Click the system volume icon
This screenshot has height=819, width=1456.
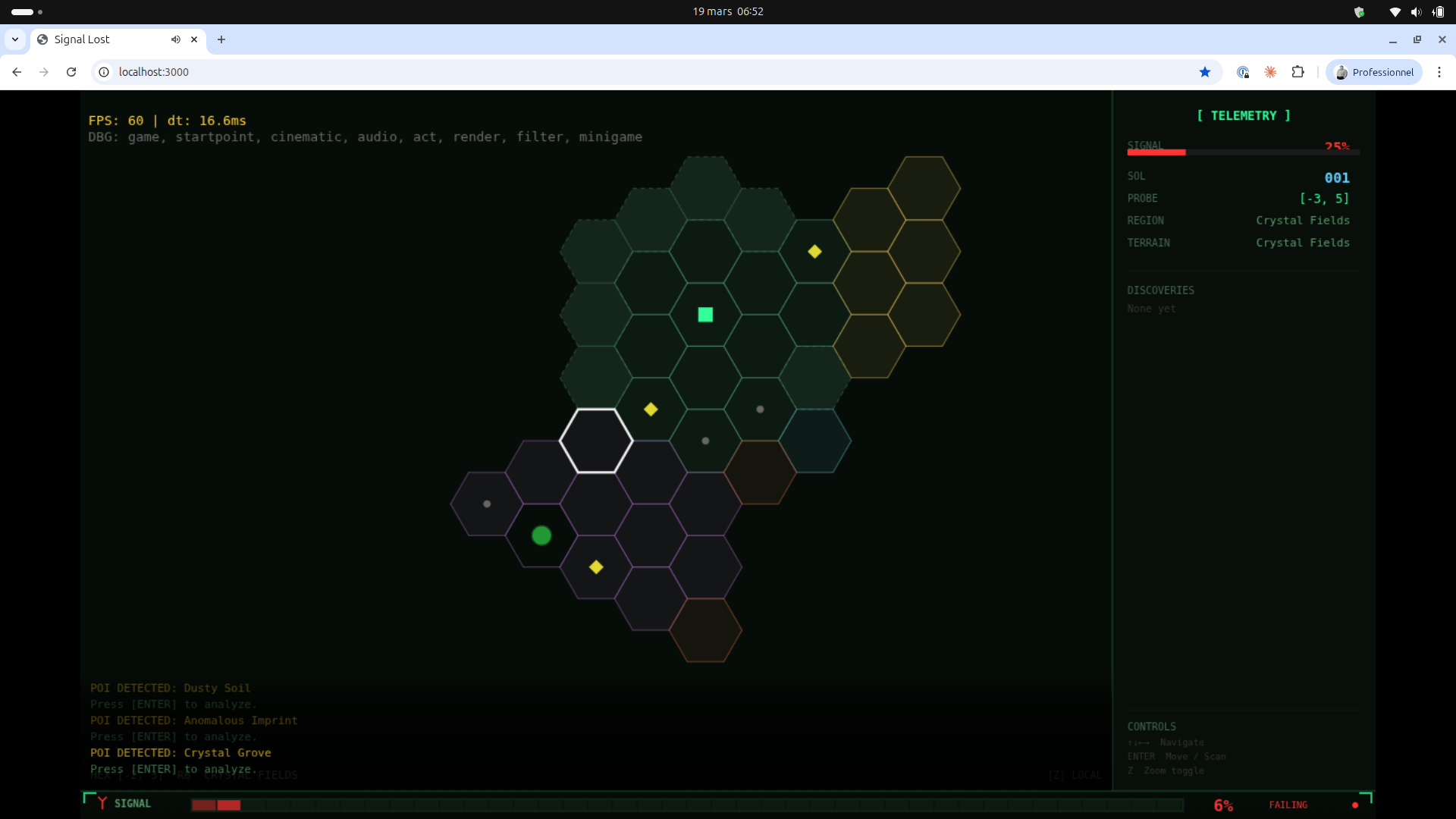click(x=1415, y=11)
